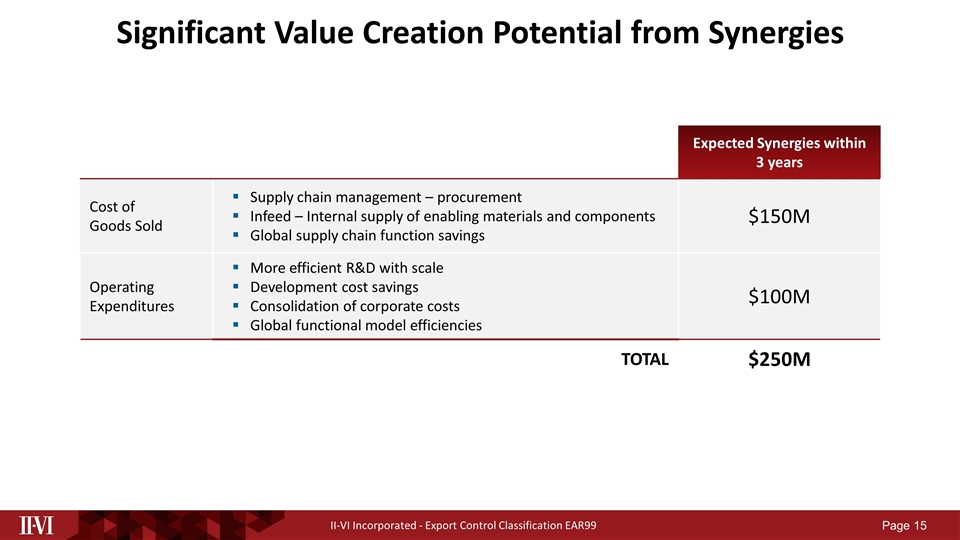Click the slide title 'Significant Value Creation Potential from Synergies'
Image resolution: width=960 pixels, height=540 pixels.
pyautogui.click(x=480, y=33)
